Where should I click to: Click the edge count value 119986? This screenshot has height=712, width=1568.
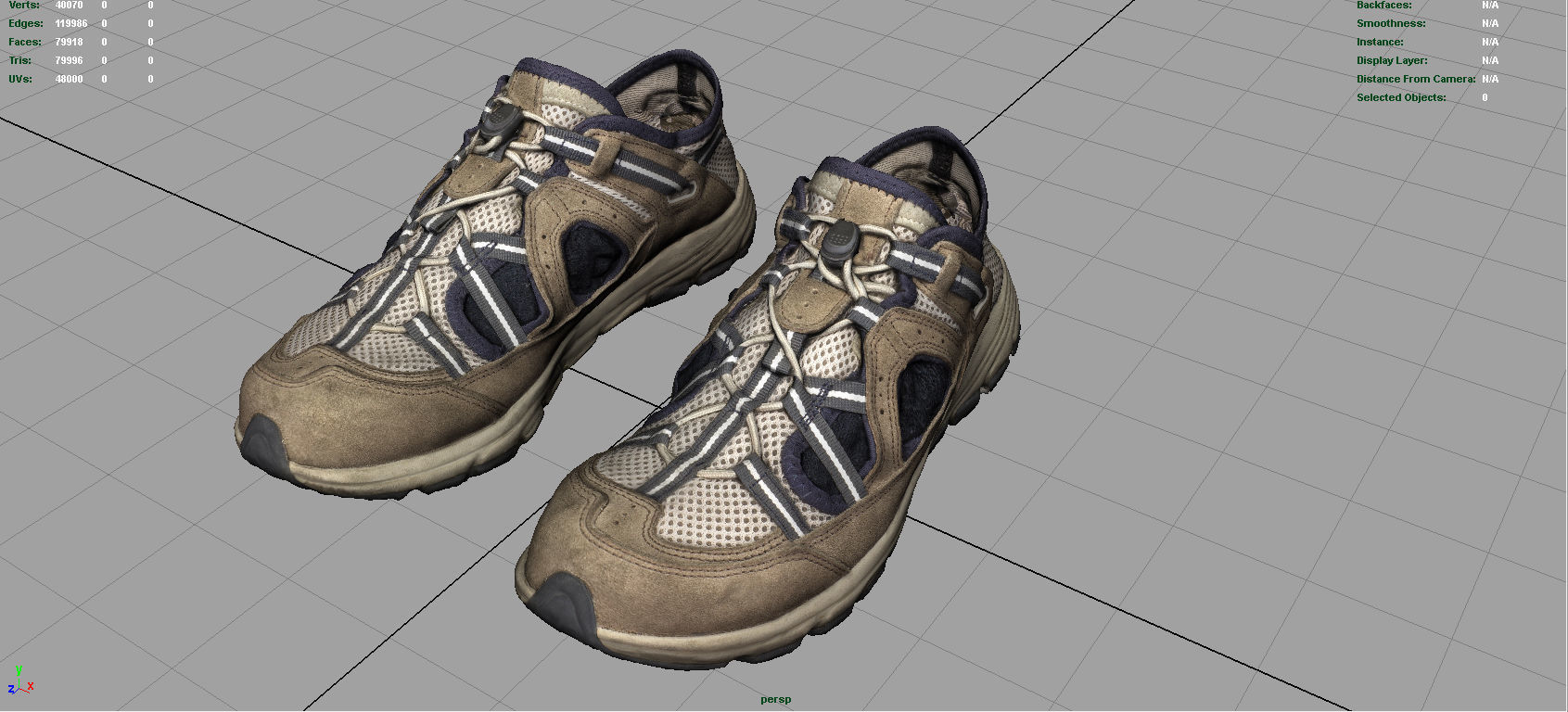[x=71, y=23]
